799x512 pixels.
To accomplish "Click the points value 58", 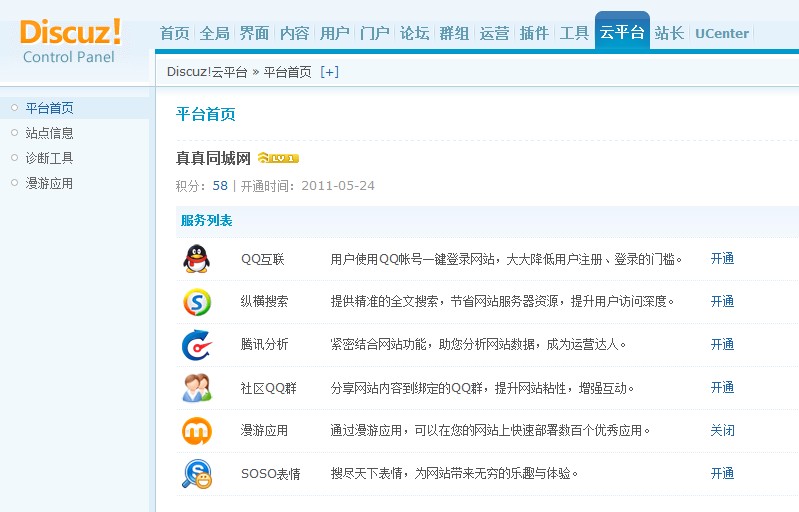I will [x=220, y=185].
